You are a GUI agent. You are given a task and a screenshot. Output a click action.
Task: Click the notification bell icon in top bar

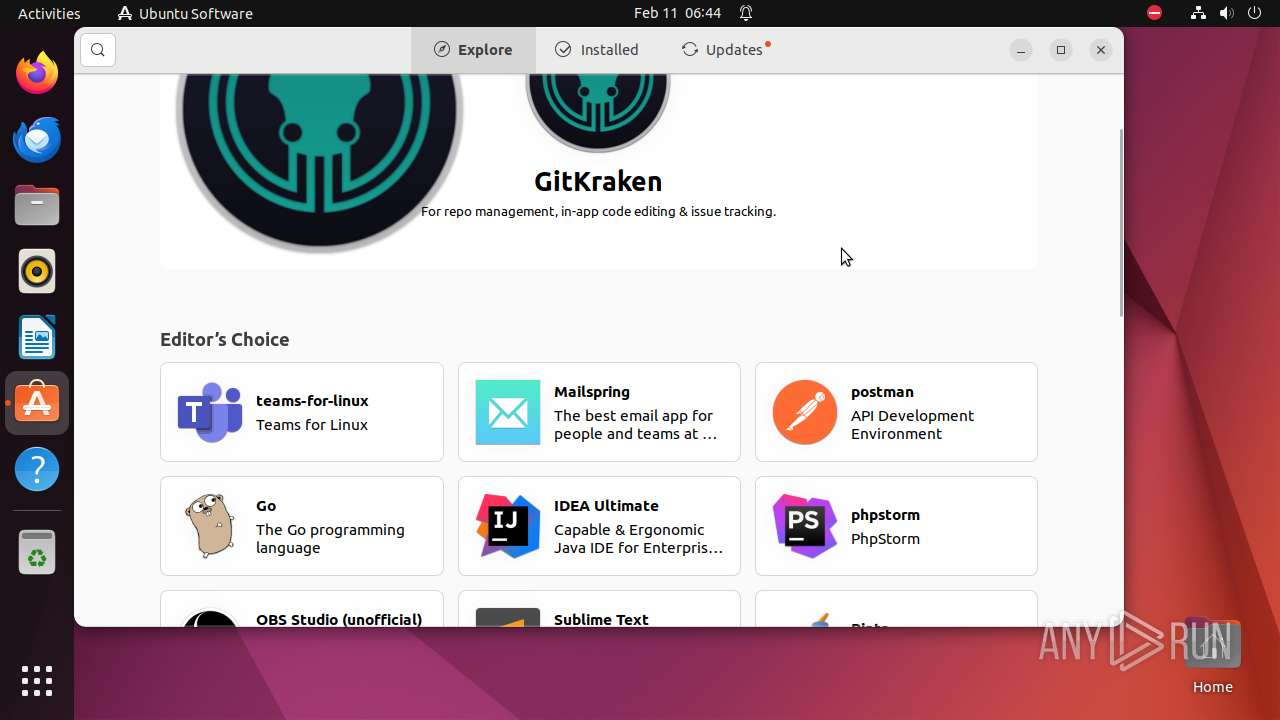pyautogui.click(x=746, y=13)
